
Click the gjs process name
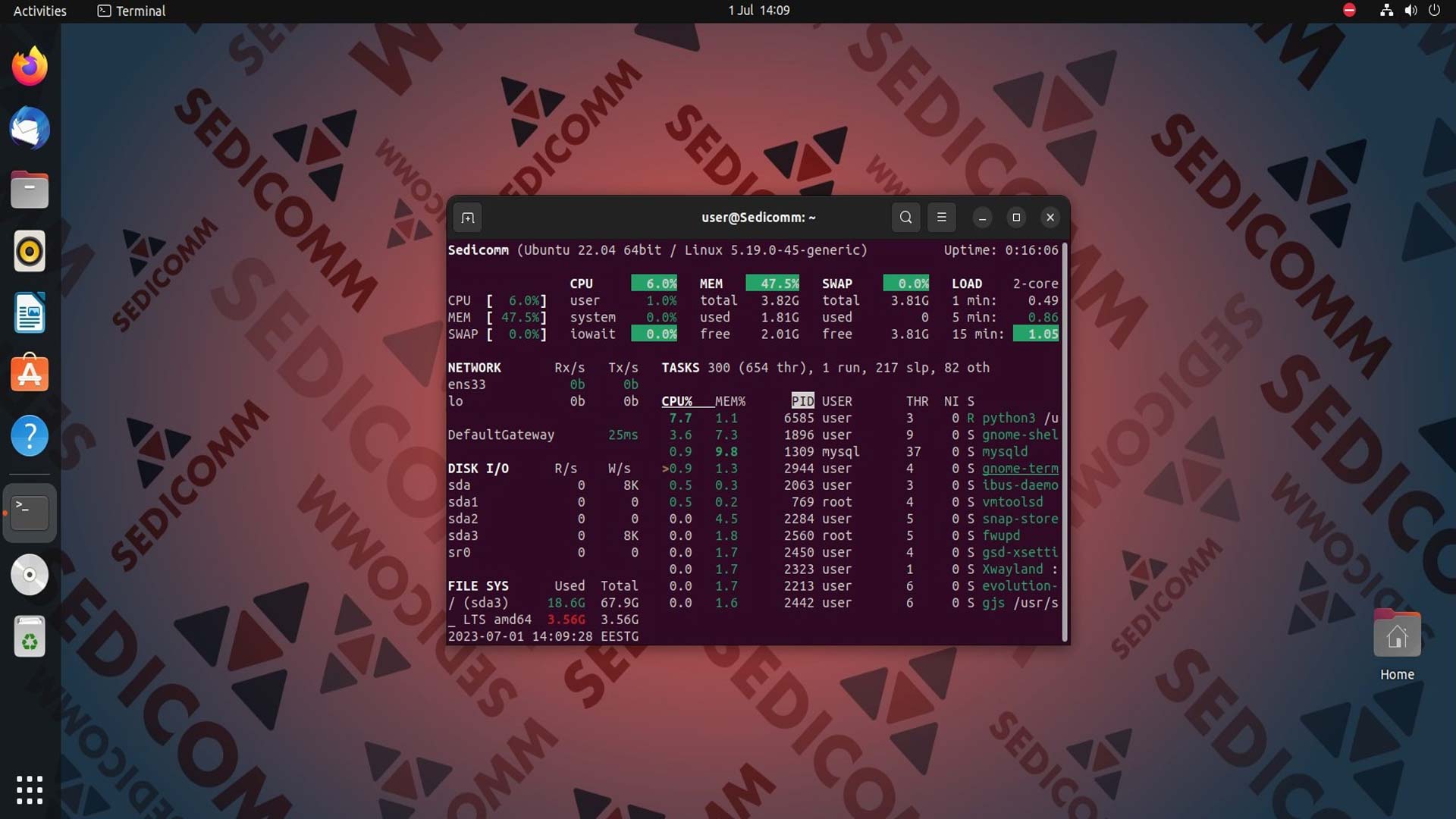click(993, 603)
